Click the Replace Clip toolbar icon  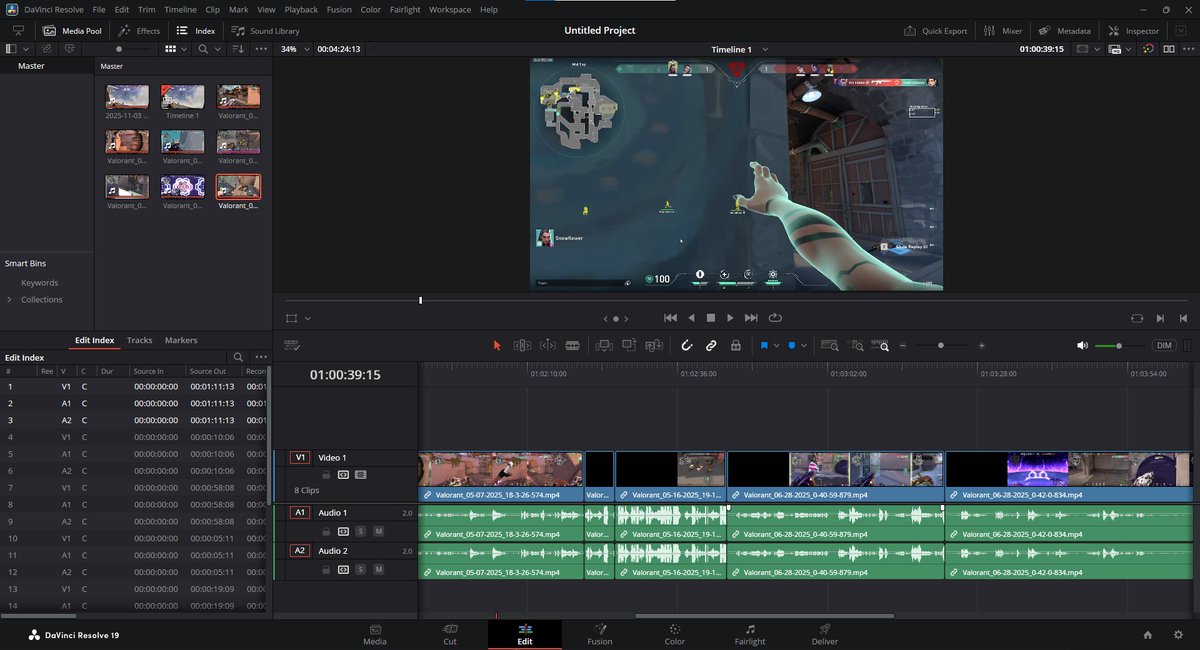[654, 345]
